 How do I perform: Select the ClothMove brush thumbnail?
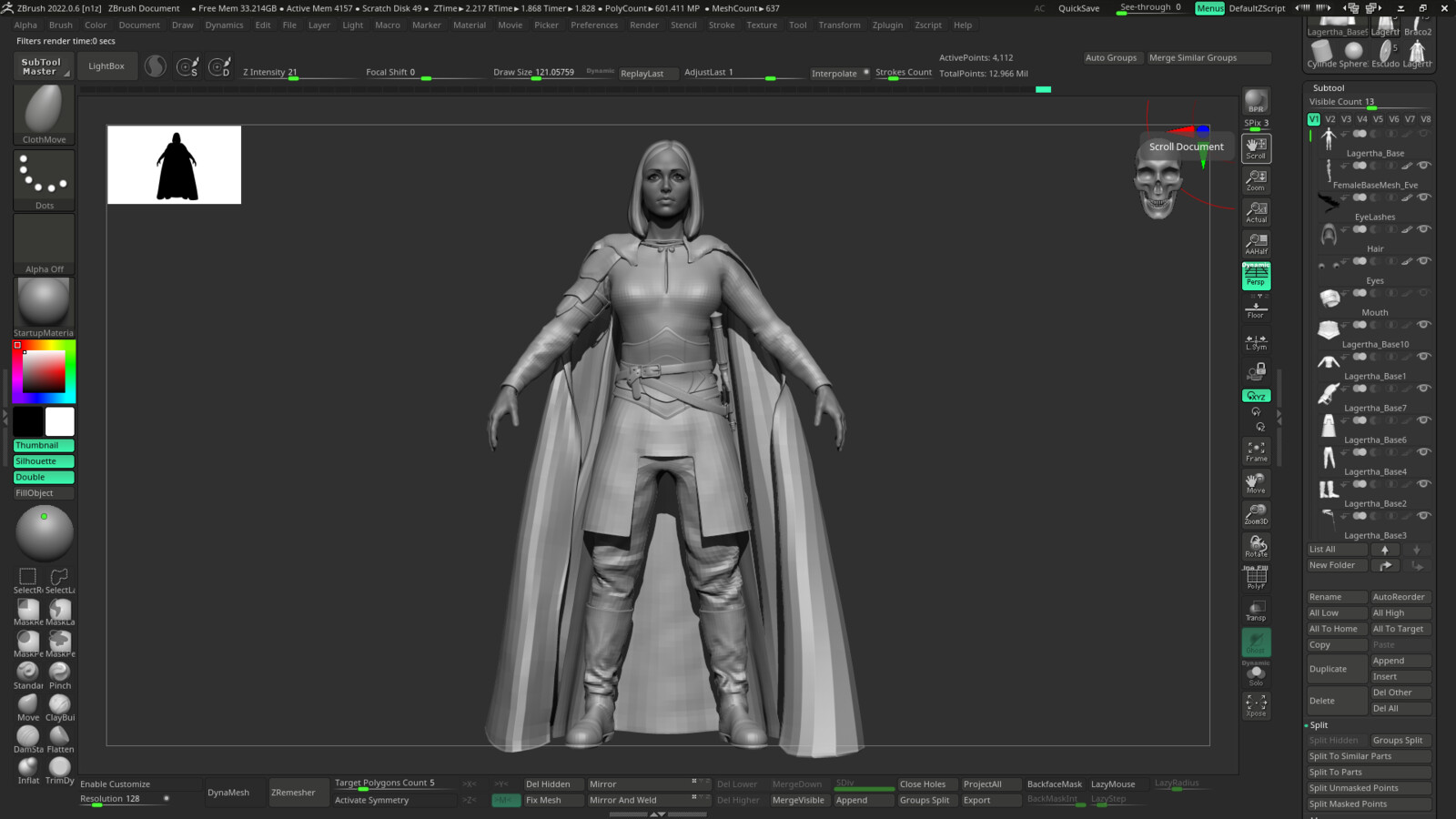(44, 114)
